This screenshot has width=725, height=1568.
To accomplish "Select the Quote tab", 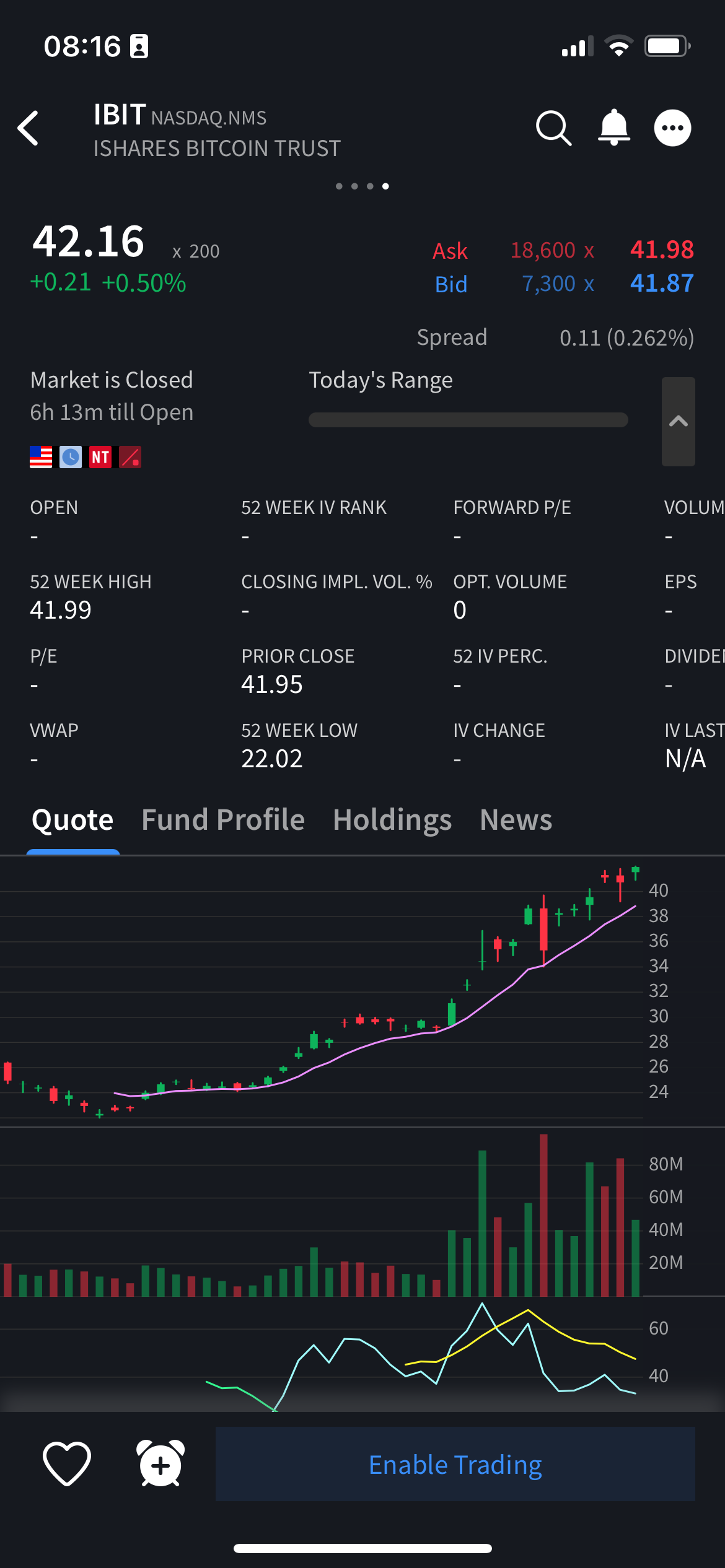I will click(72, 819).
